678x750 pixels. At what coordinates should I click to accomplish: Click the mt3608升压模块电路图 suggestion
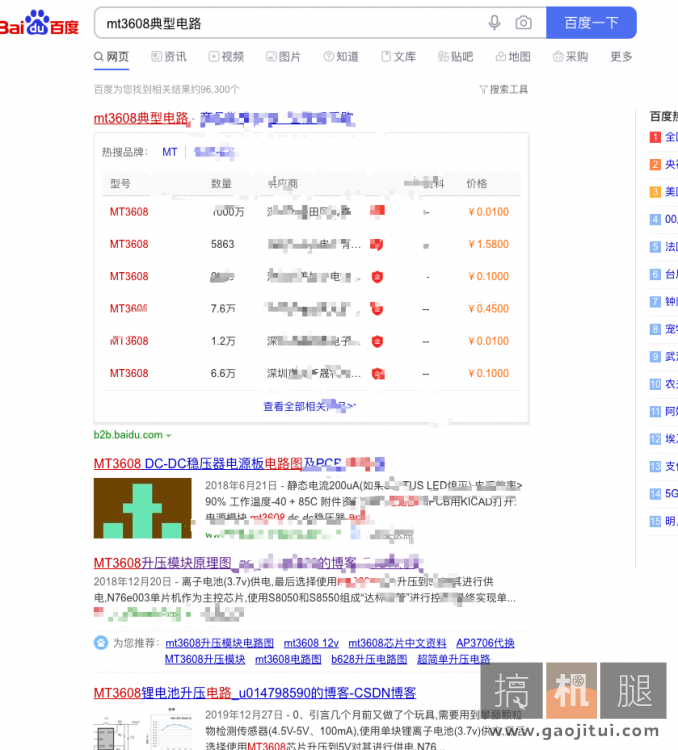coord(220,643)
